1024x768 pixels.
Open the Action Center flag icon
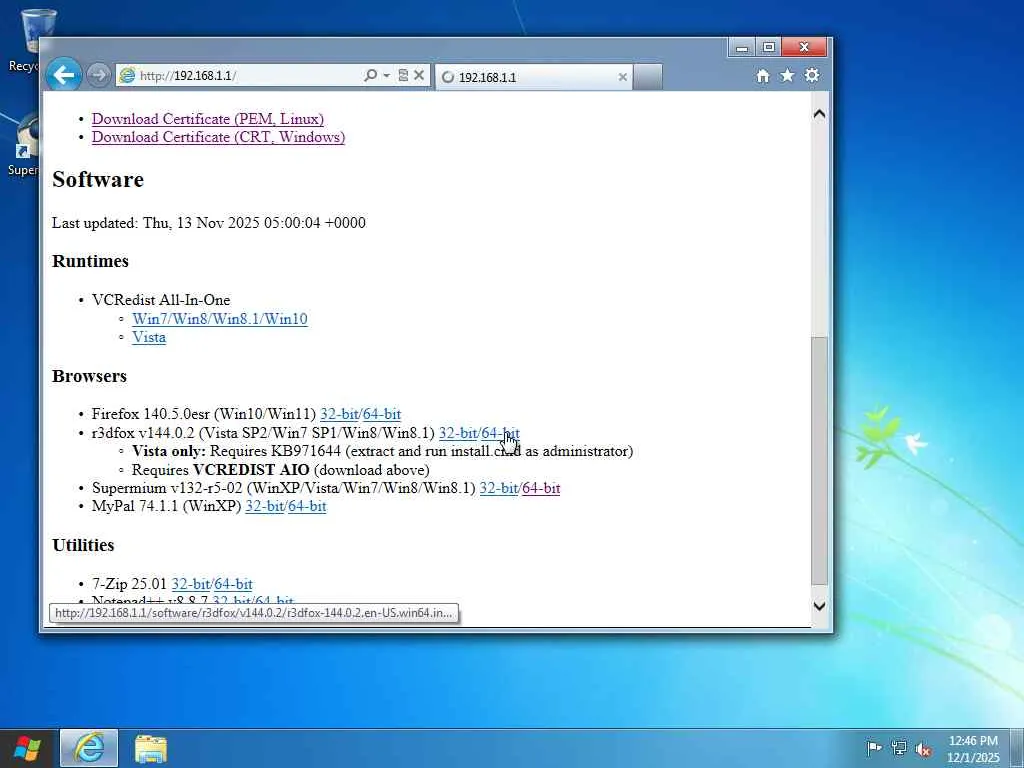tap(873, 748)
